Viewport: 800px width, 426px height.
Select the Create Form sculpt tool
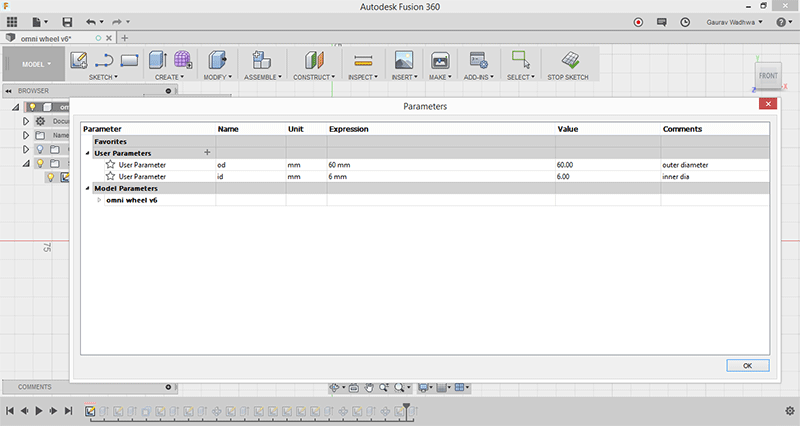pos(183,60)
